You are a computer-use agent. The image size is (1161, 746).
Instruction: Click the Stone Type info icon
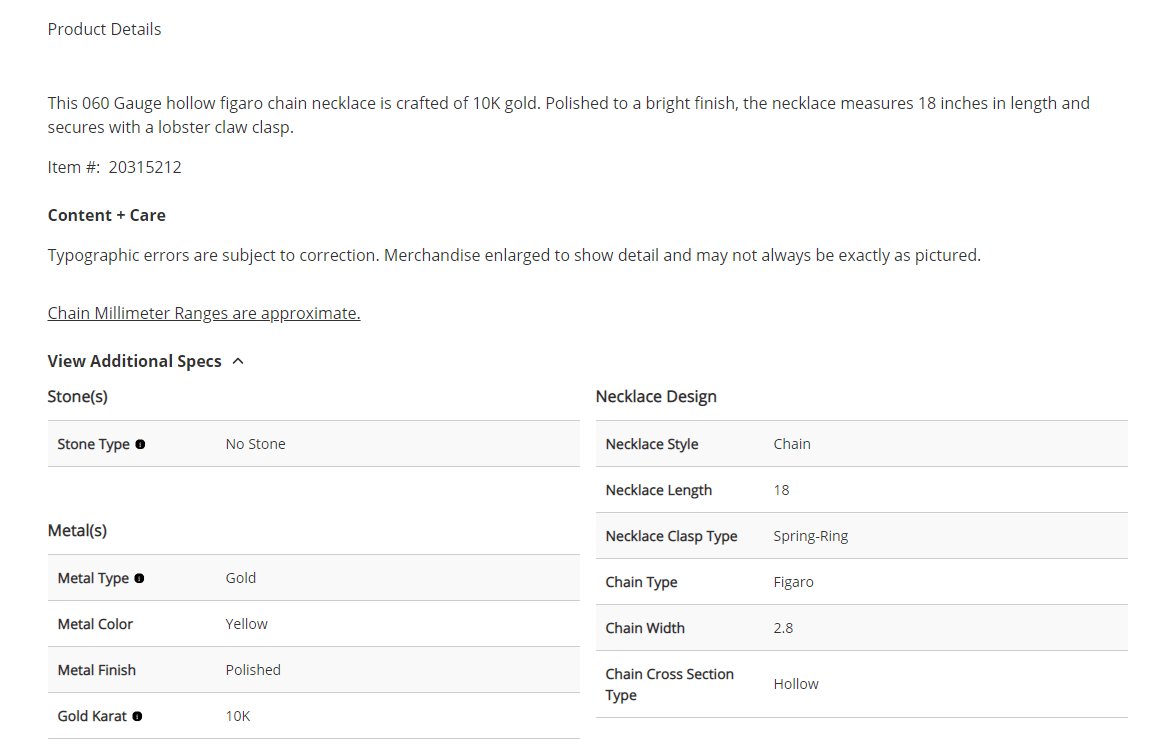coord(140,444)
